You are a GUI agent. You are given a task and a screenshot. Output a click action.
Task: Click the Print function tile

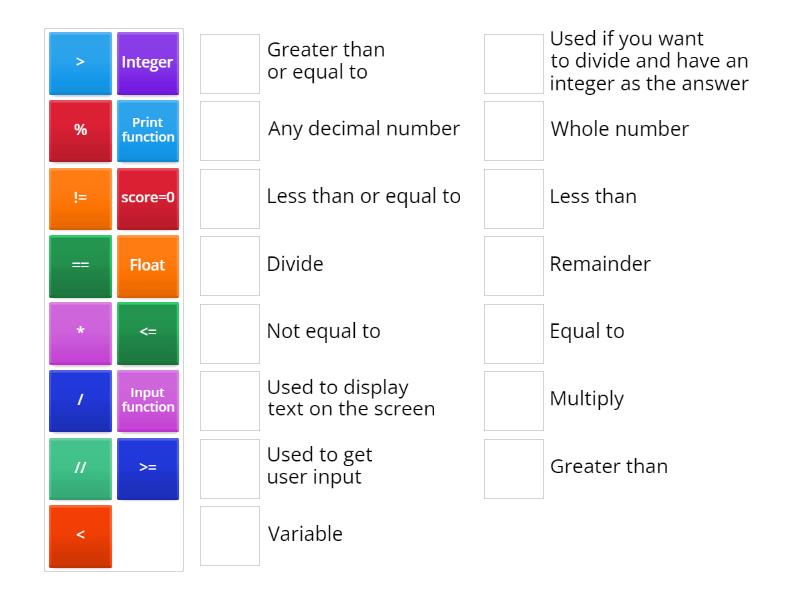pyautogui.click(x=148, y=131)
